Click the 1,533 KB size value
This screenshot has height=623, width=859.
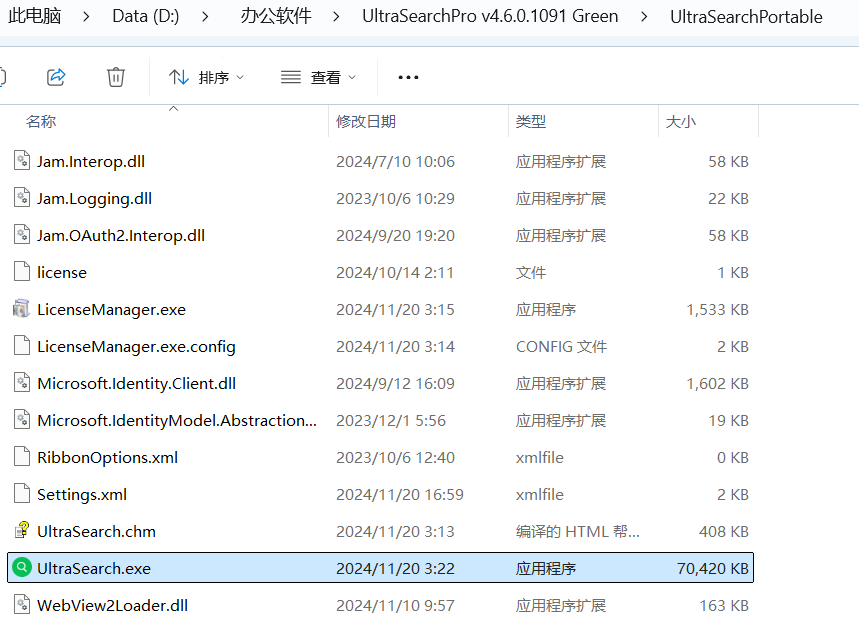[718, 310]
